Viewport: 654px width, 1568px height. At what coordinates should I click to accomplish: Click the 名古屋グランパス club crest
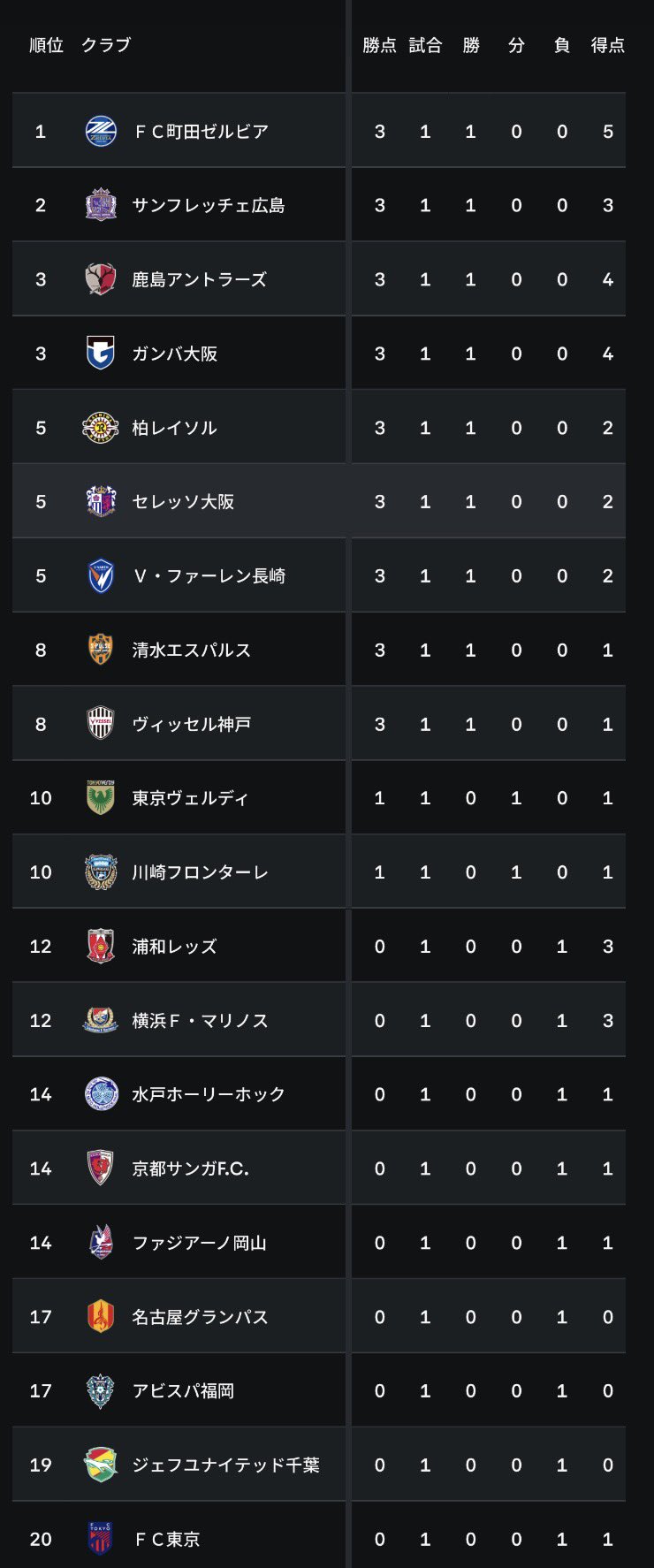point(101,1317)
